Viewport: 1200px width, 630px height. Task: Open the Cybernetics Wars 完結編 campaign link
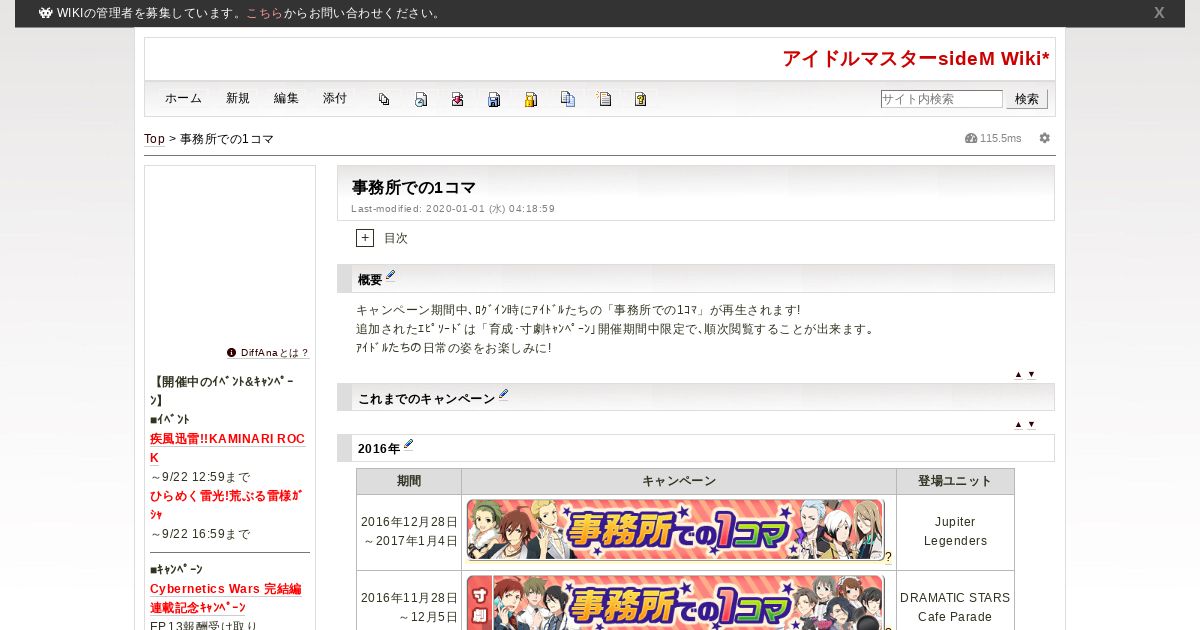pyautogui.click(x=225, y=590)
